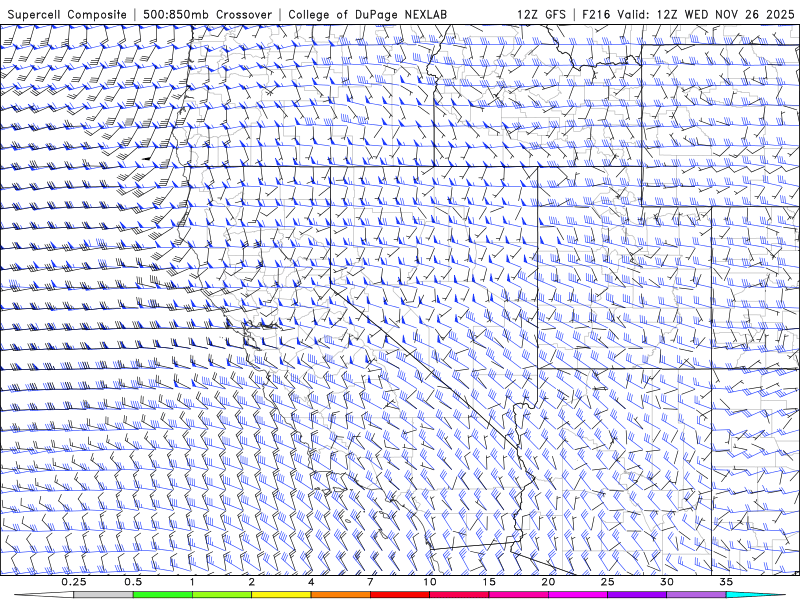
Task: Click the legend value 25
Action: pyautogui.click(x=607, y=582)
